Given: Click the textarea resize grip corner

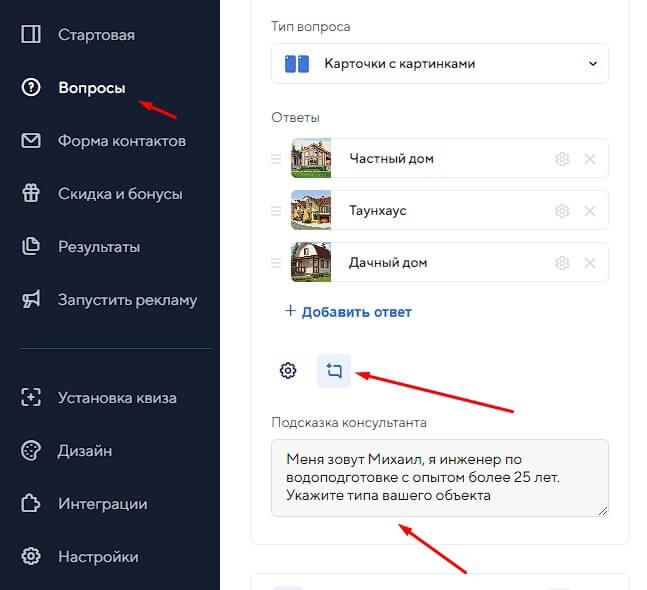Looking at the screenshot, I should 602,511.
